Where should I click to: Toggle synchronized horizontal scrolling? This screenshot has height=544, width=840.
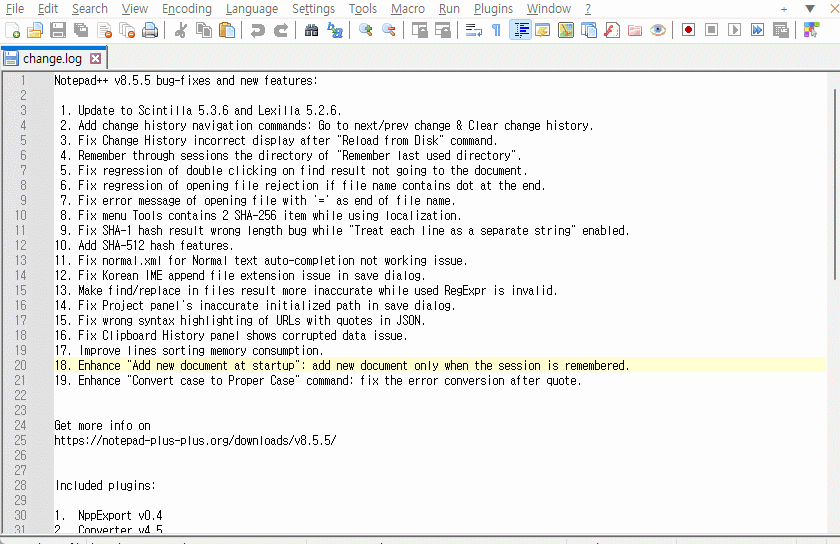click(443, 31)
